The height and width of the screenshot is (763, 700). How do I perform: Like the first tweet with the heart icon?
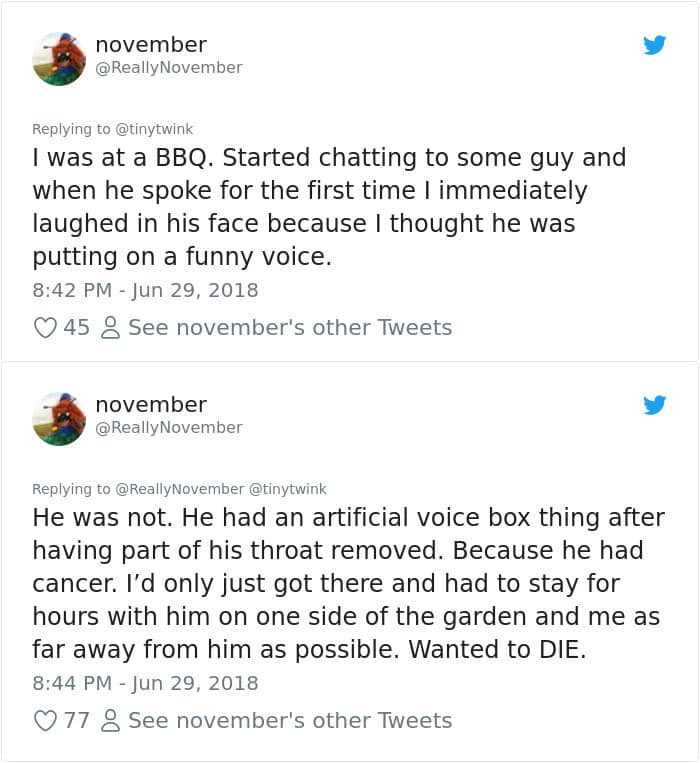(45, 328)
